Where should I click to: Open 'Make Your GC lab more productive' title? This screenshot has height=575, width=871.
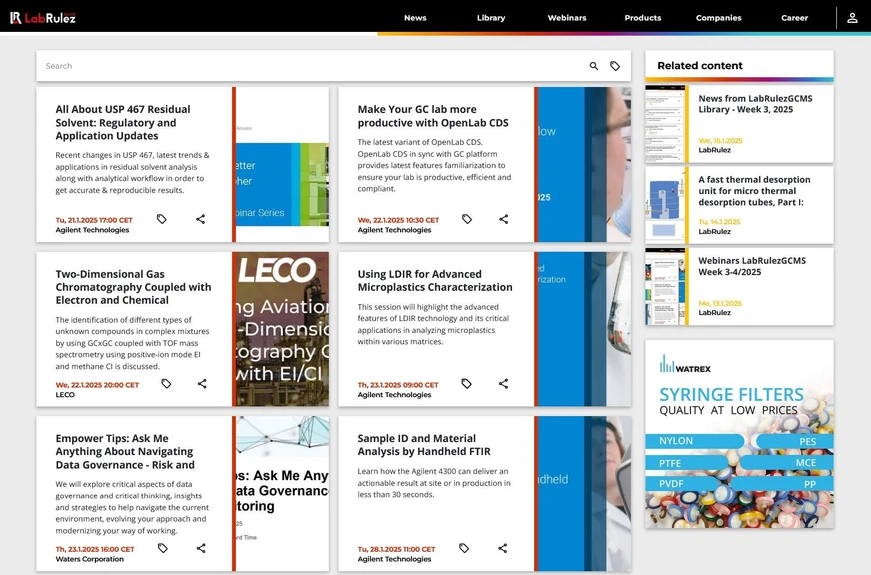click(433, 116)
